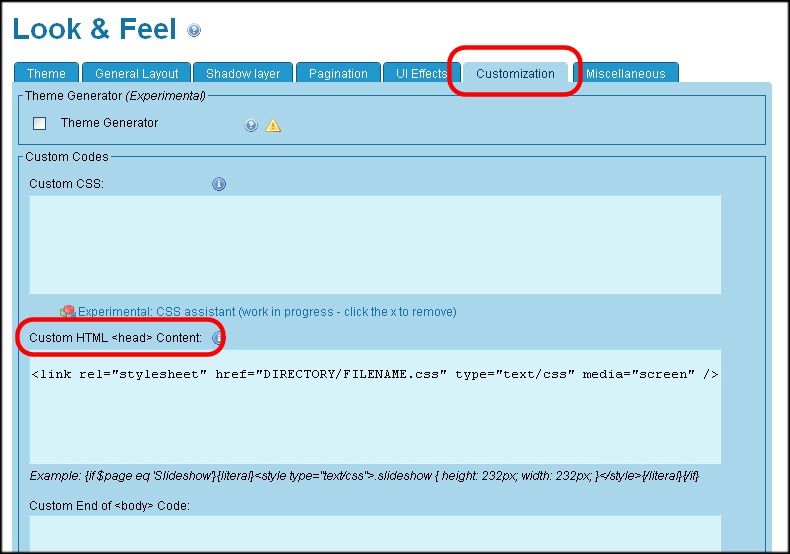This screenshot has height=554, width=790.
Task: Open the UI Effects tab
Action: coord(421,73)
